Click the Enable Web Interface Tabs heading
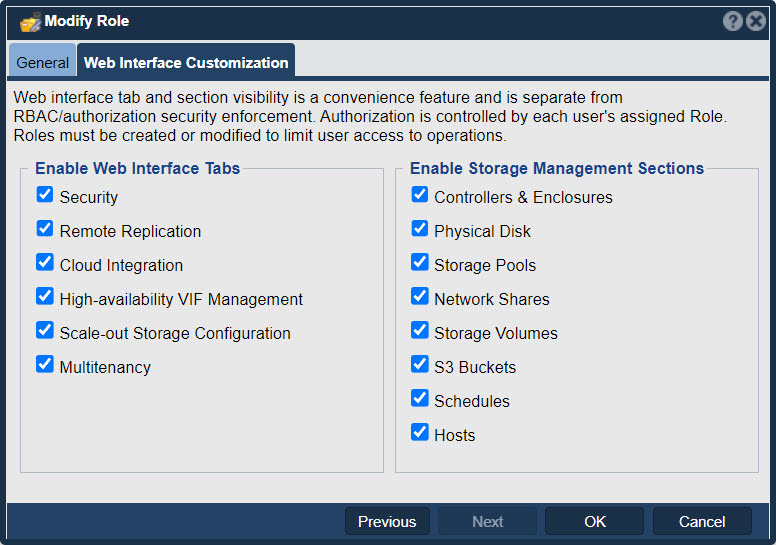This screenshot has width=776, height=545. tap(138, 168)
